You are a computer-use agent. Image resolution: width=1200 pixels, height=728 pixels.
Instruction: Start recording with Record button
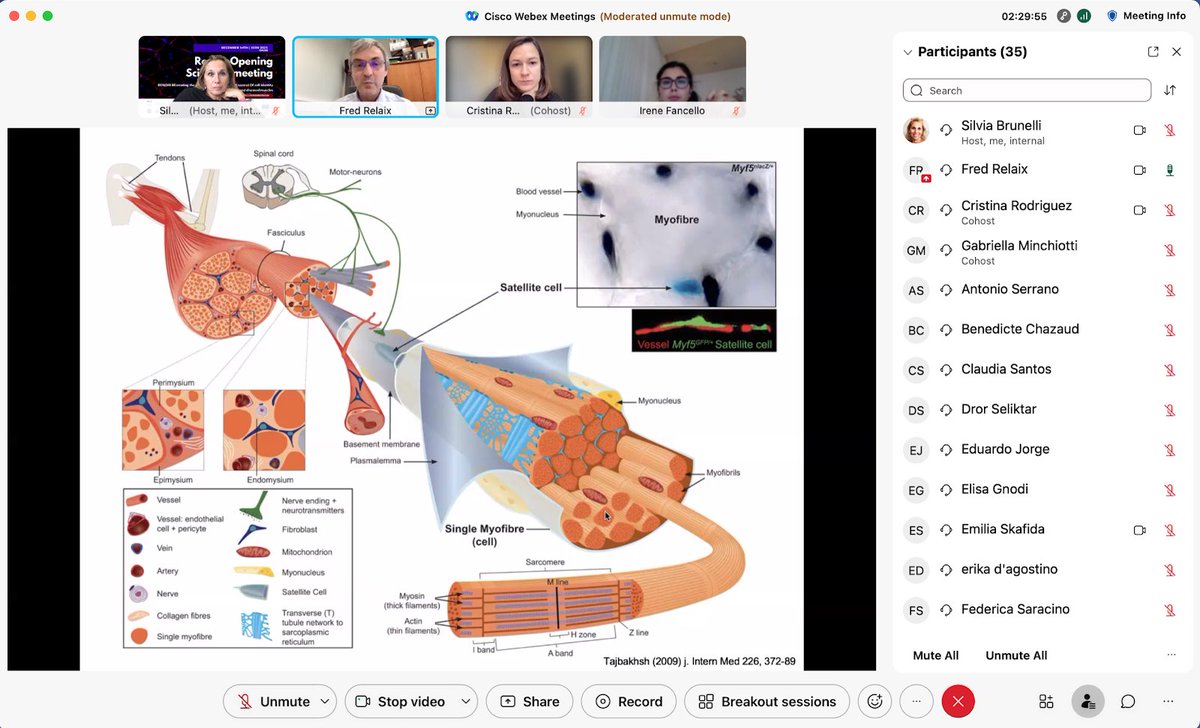point(629,701)
